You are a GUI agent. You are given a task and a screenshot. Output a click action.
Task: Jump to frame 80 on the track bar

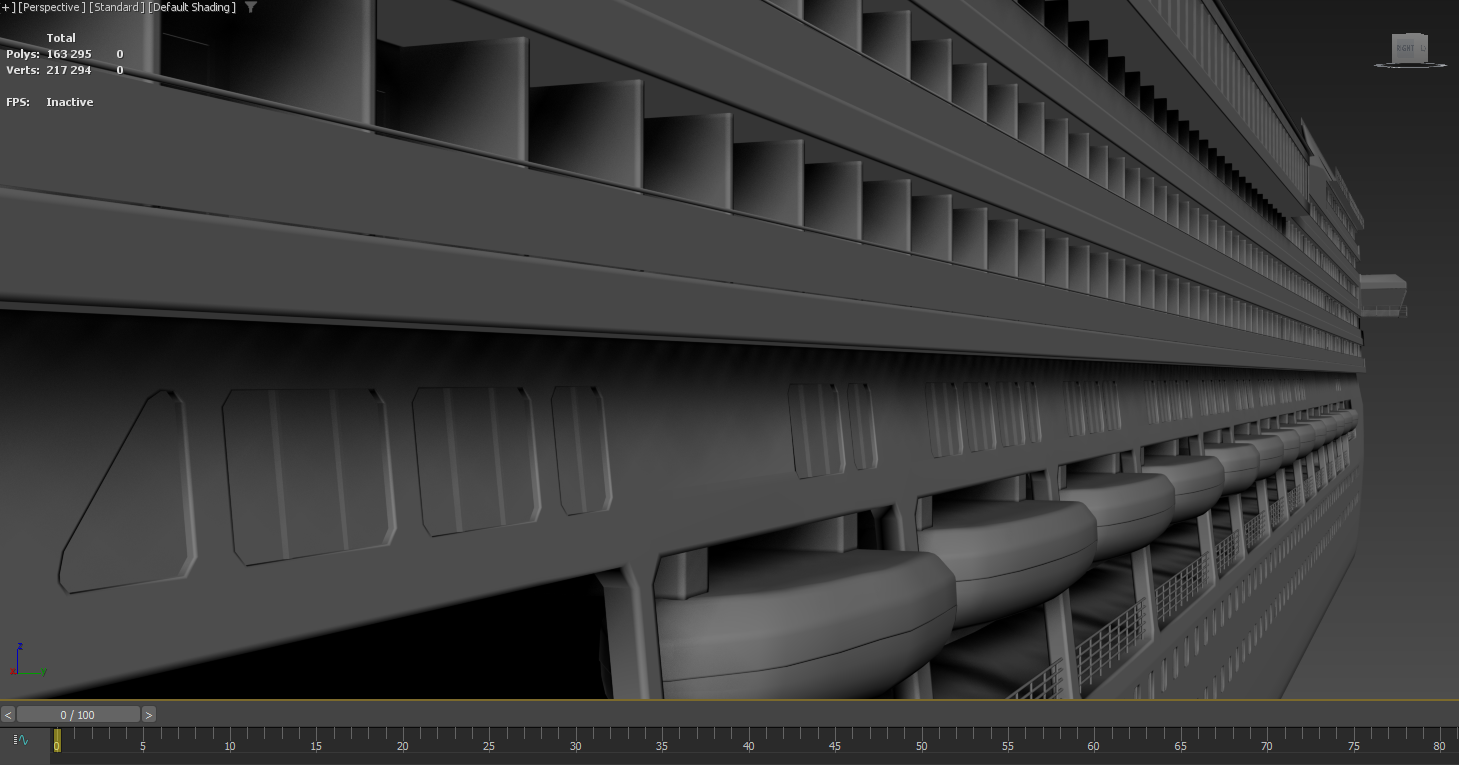pyautogui.click(x=1439, y=740)
